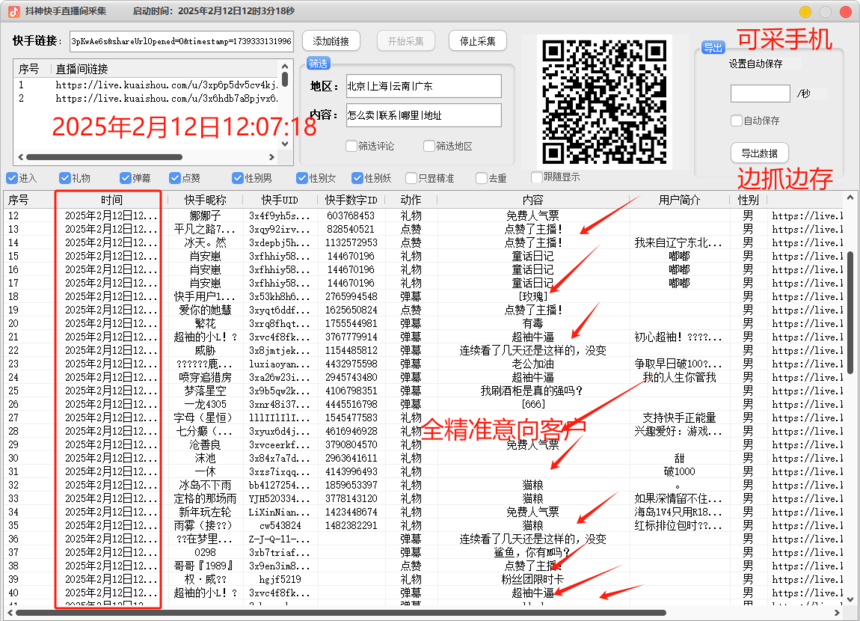Click the data table scroll-down arrow

click(x=850, y=600)
